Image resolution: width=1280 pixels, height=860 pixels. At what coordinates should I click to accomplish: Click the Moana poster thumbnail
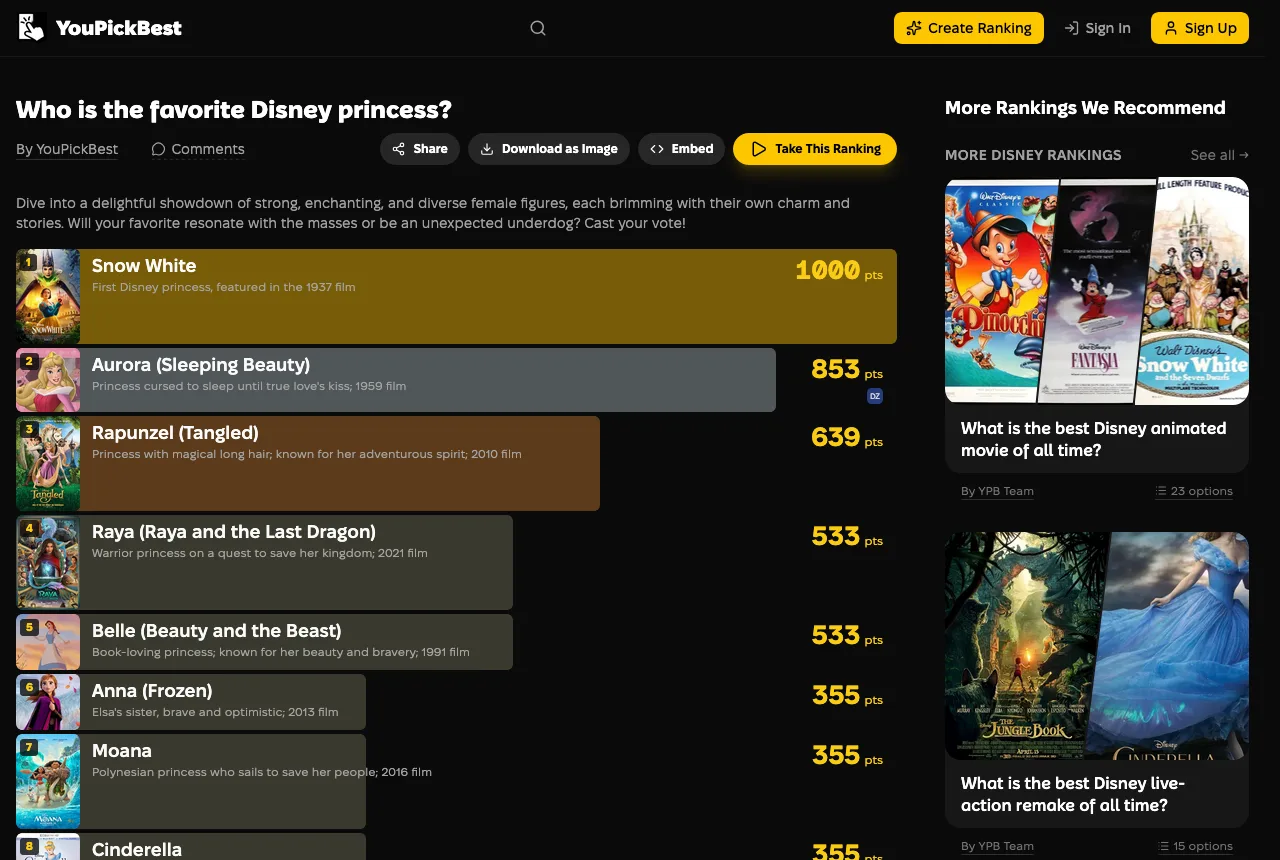tap(48, 781)
